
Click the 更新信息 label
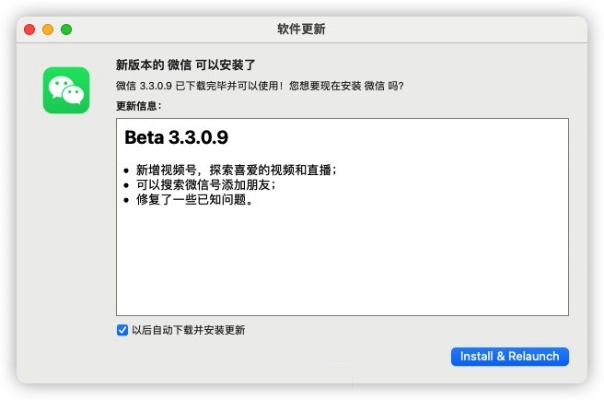[139, 105]
